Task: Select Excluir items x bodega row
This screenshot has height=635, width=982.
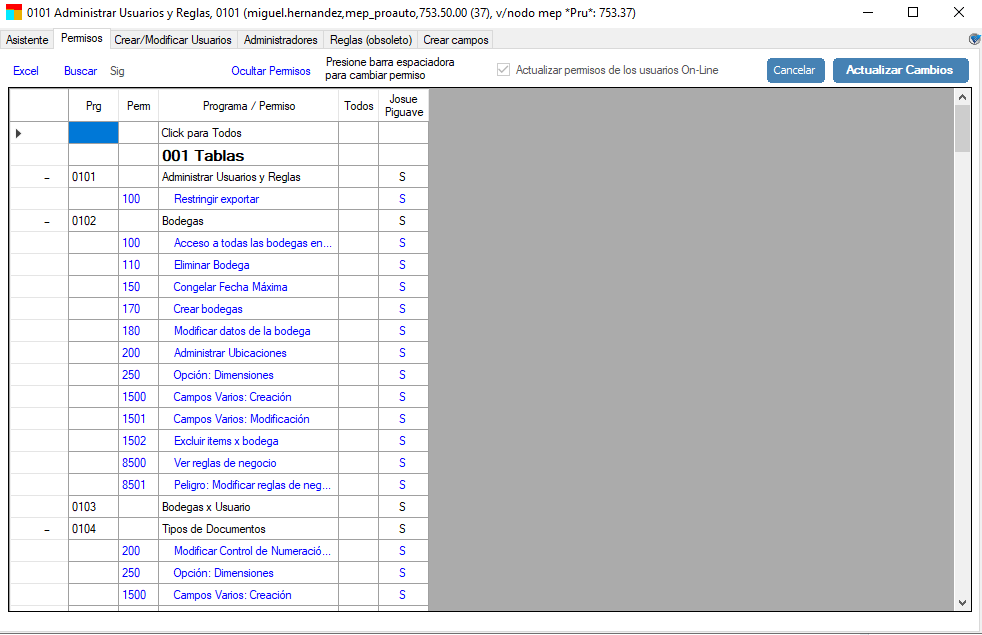Action: pyautogui.click(x=249, y=441)
